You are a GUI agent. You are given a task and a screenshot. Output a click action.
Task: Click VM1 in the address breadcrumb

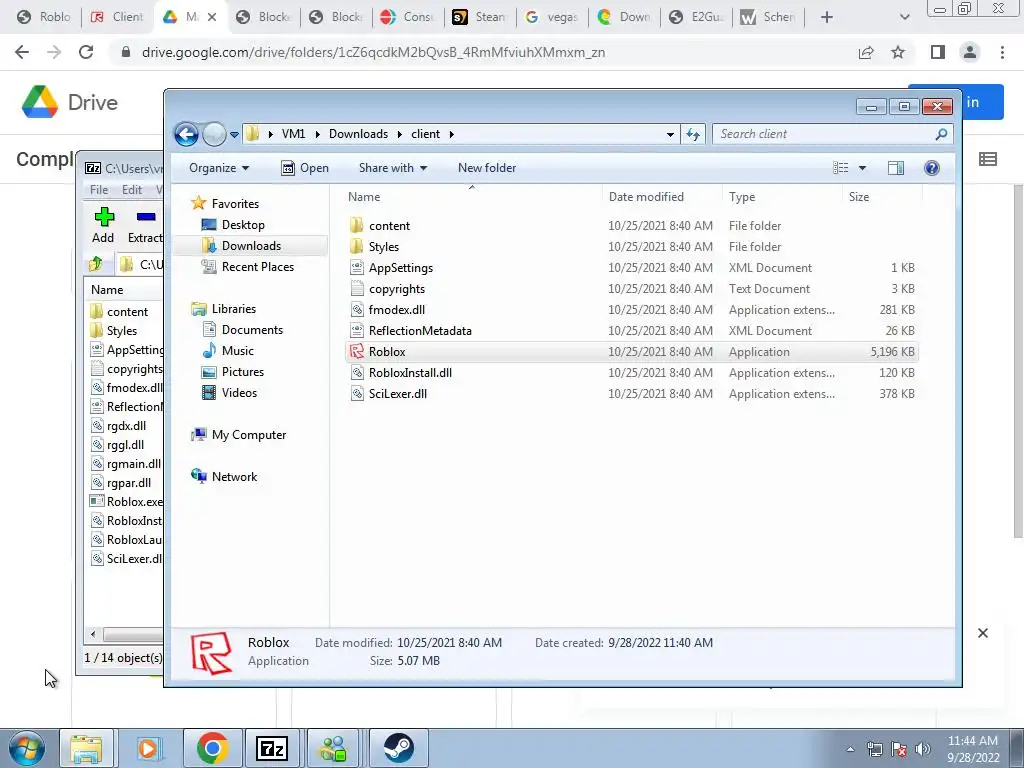click(293, 134)
